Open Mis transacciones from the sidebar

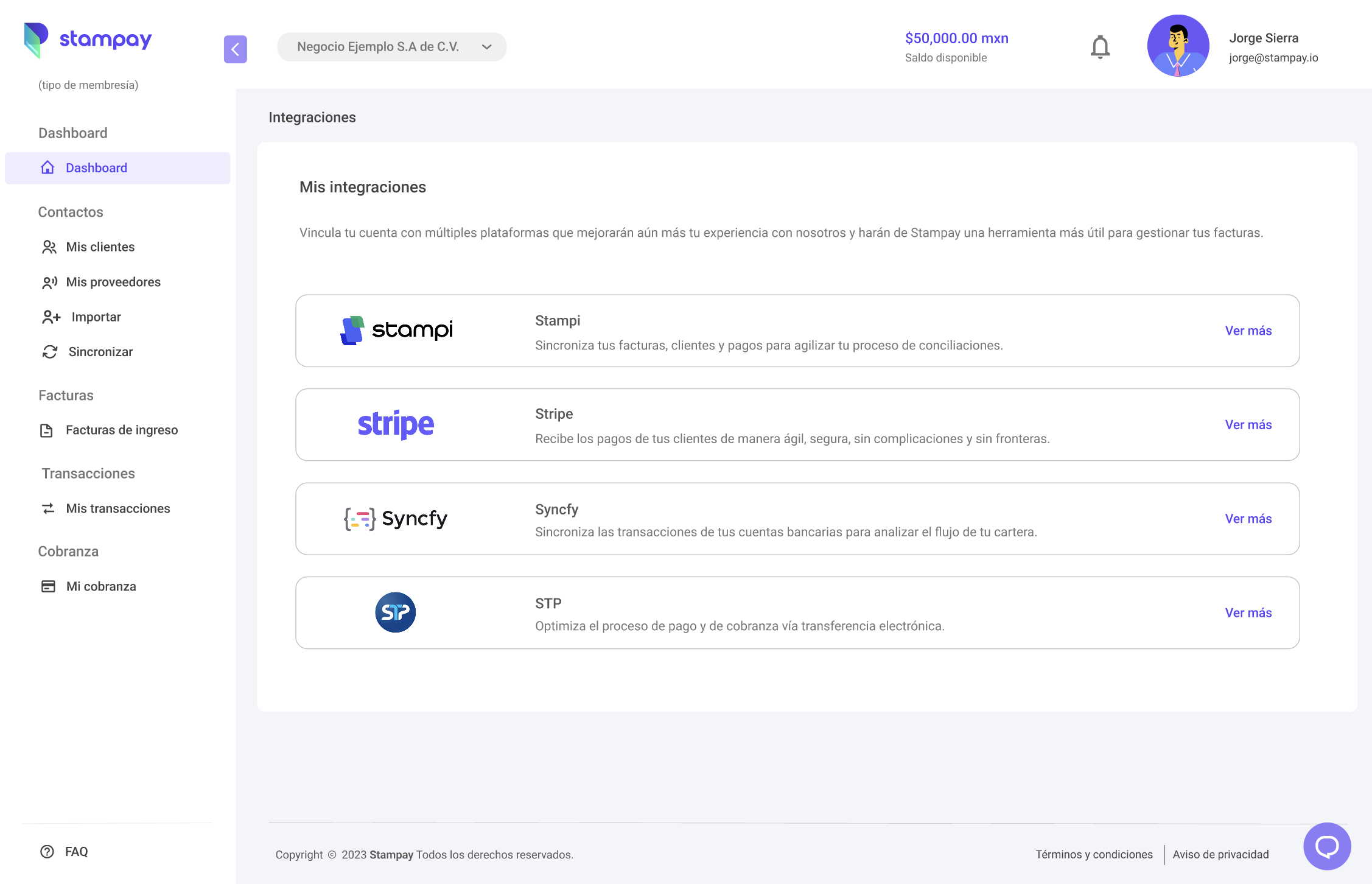(117, 508)
